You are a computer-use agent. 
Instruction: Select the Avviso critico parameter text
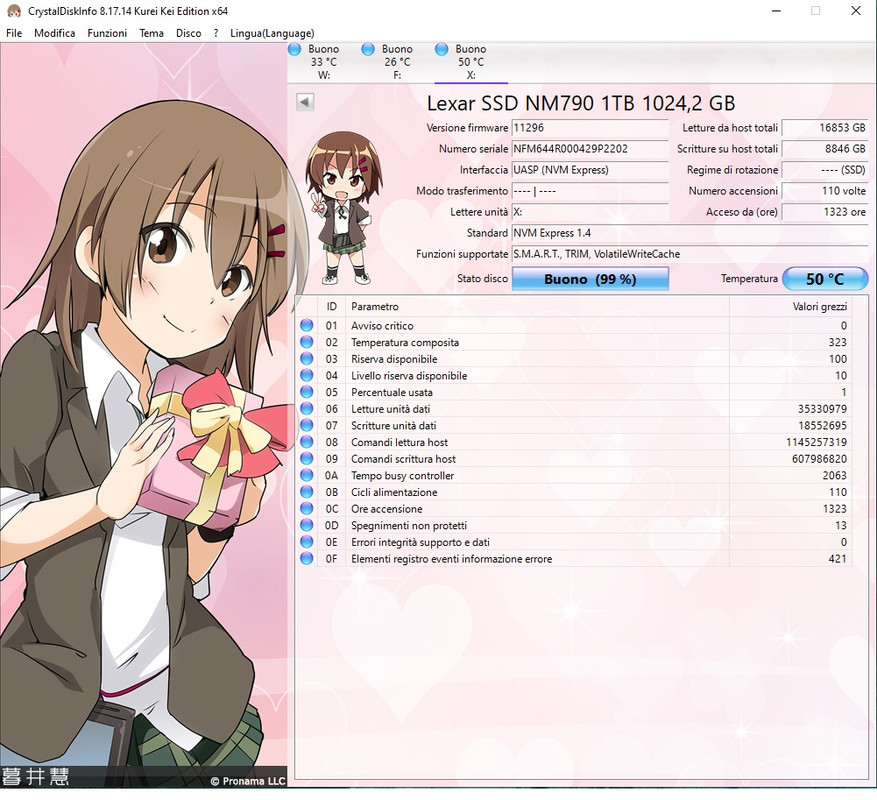pyautogui.click(x=382, y=326)
